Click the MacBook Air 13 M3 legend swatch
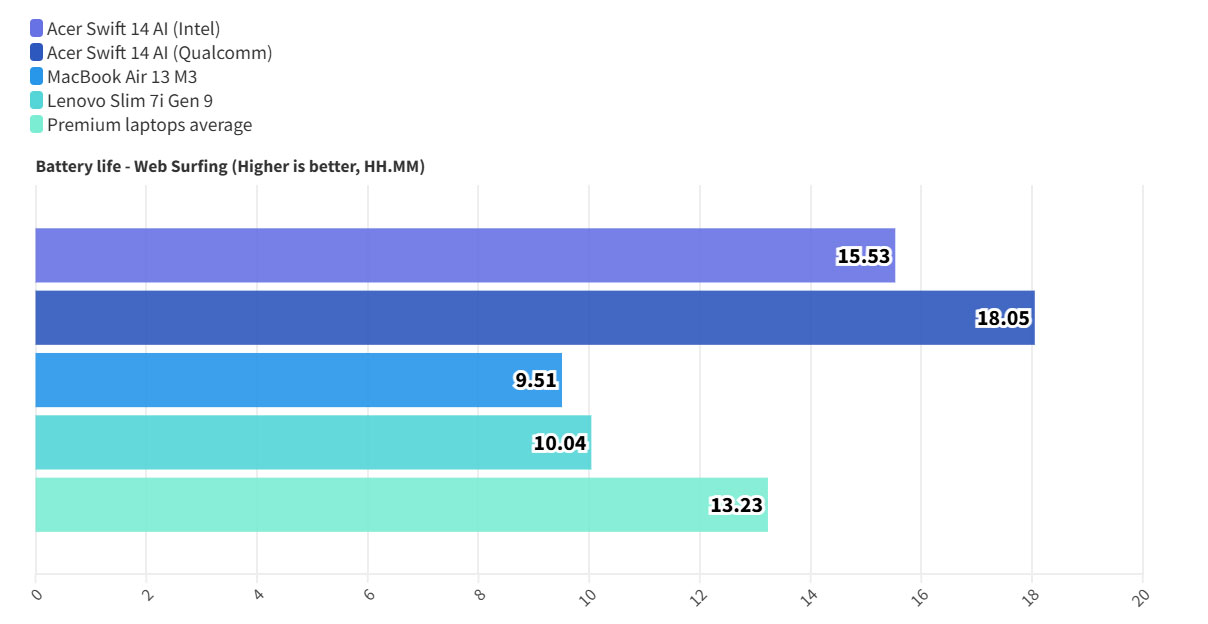 coord(37,76)
